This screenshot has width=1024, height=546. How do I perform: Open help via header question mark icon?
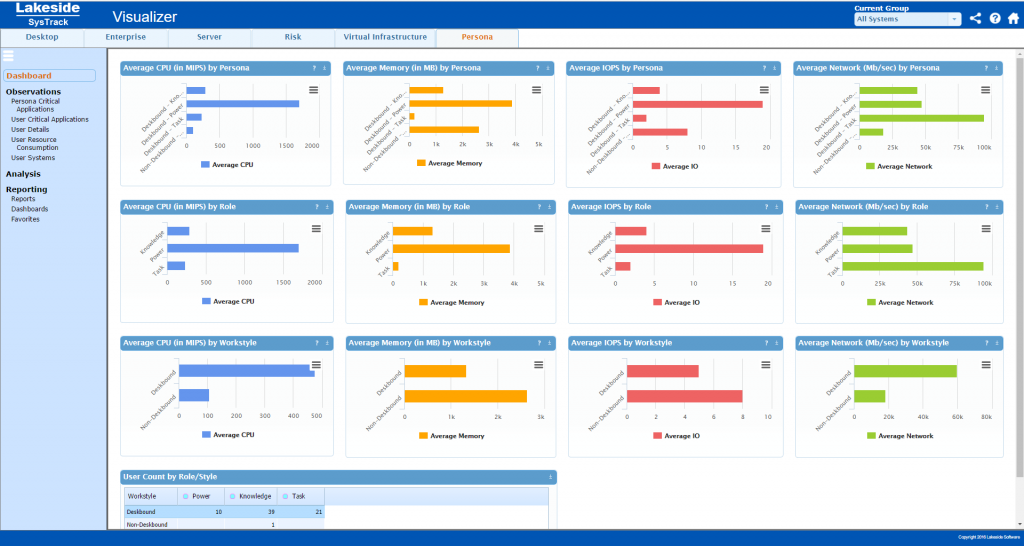[995, 18]
